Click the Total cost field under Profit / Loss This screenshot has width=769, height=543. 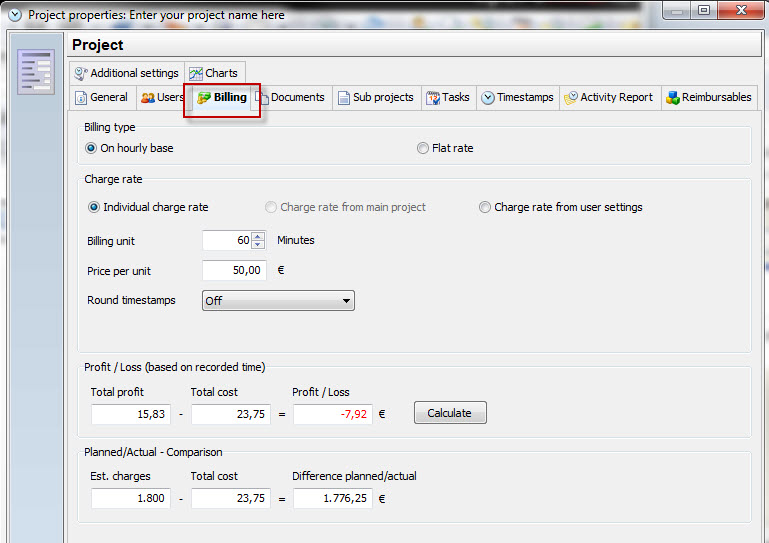(x=231, y=414)
